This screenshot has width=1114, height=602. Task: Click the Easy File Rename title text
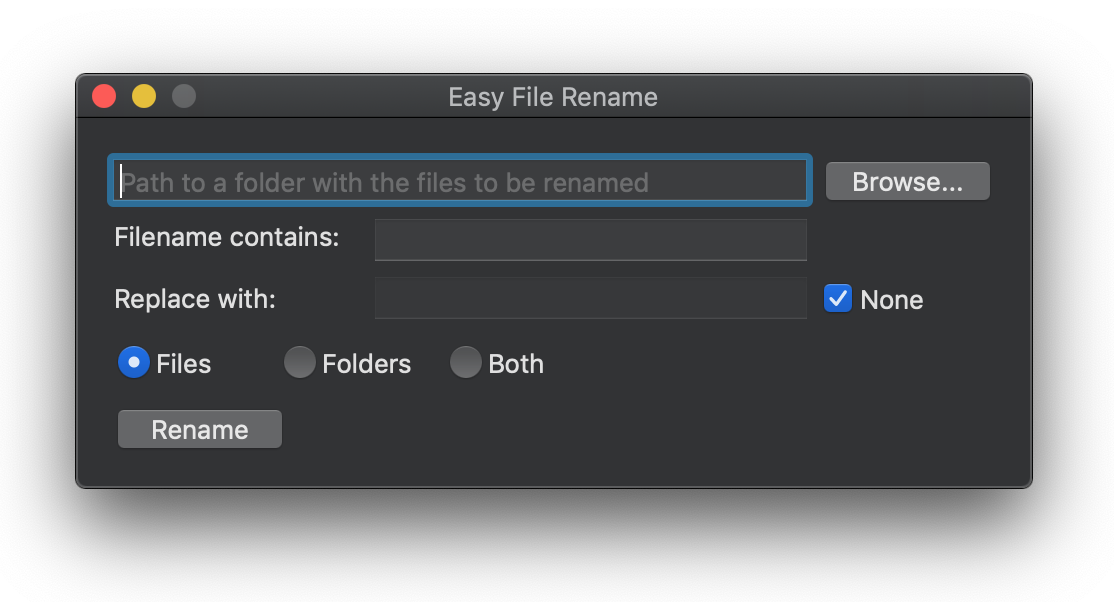553,97
